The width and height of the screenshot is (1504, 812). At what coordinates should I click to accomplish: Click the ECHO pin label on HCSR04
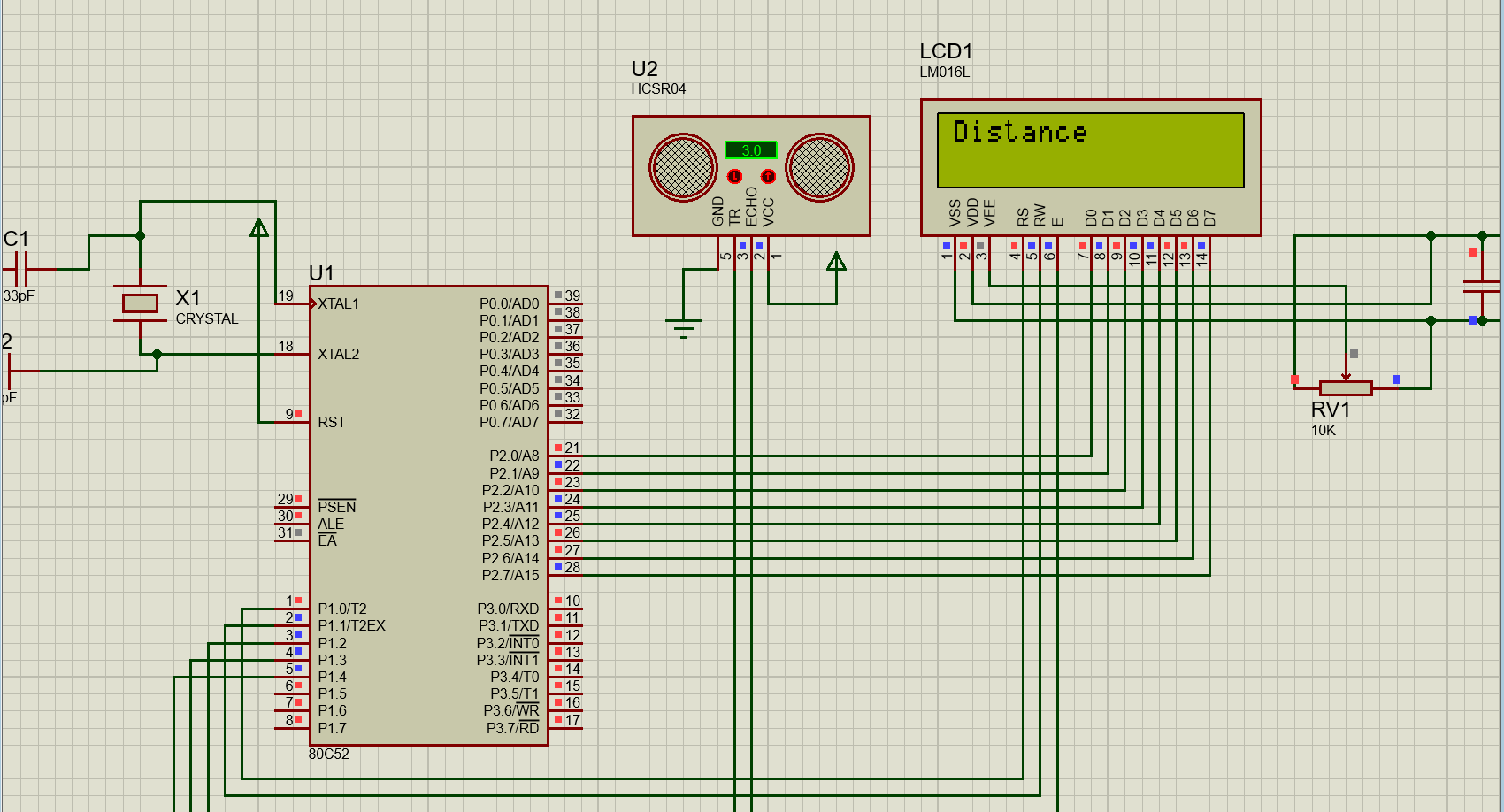[x=752, y=206]
